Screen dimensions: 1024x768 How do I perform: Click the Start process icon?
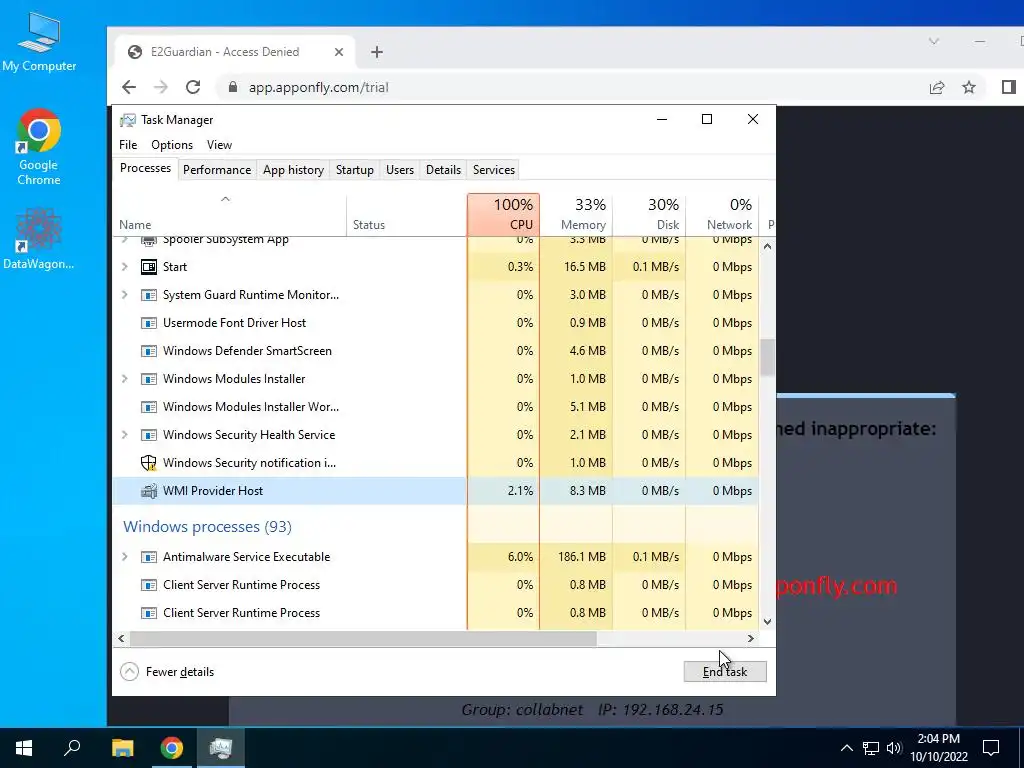[x=149, y=266]
